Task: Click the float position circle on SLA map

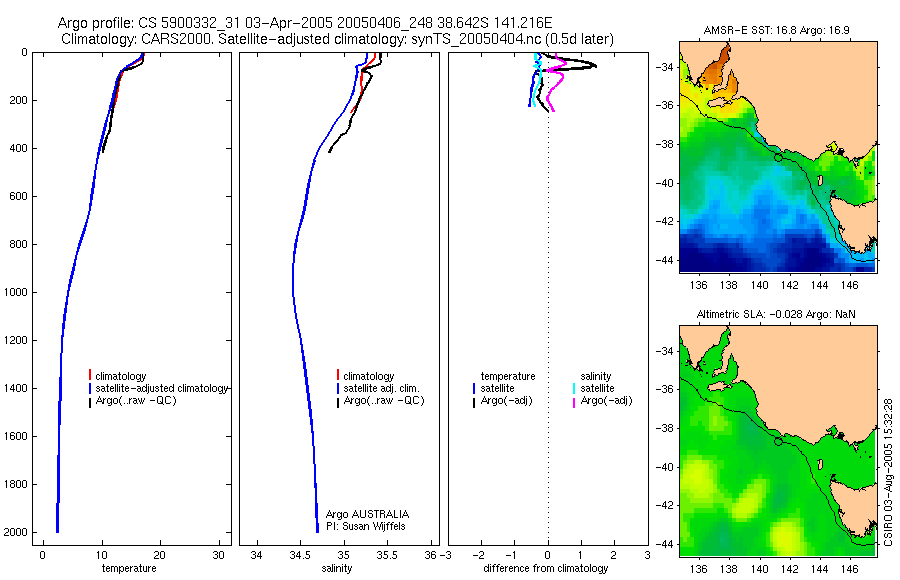Action: 778,442
